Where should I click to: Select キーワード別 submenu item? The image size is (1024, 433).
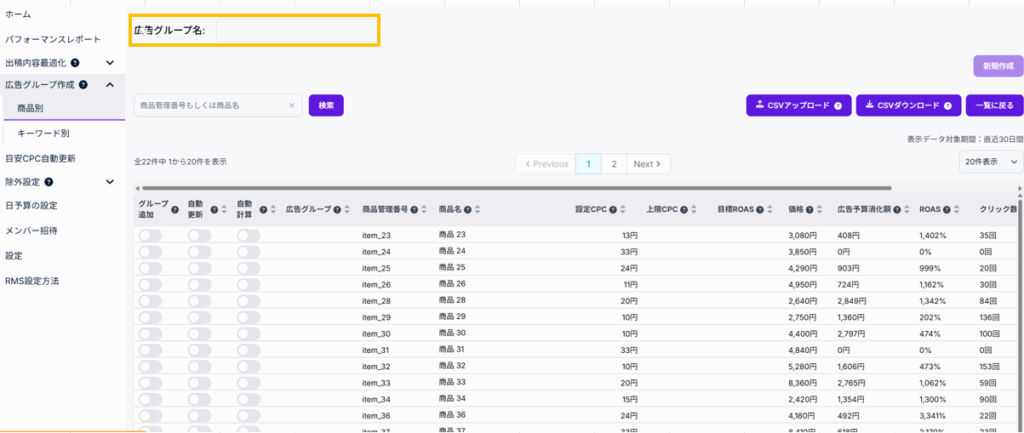pos(43,133)
